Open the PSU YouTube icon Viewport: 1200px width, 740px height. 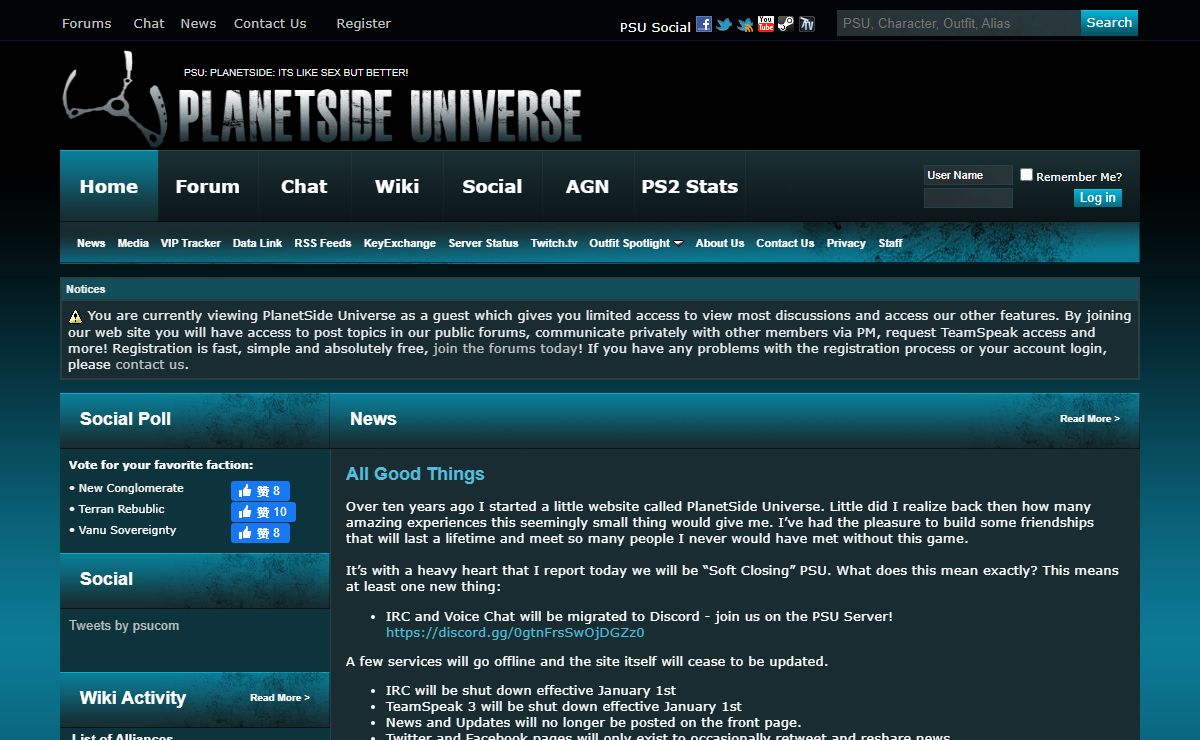pyautogui.click(x=766, y=24)
